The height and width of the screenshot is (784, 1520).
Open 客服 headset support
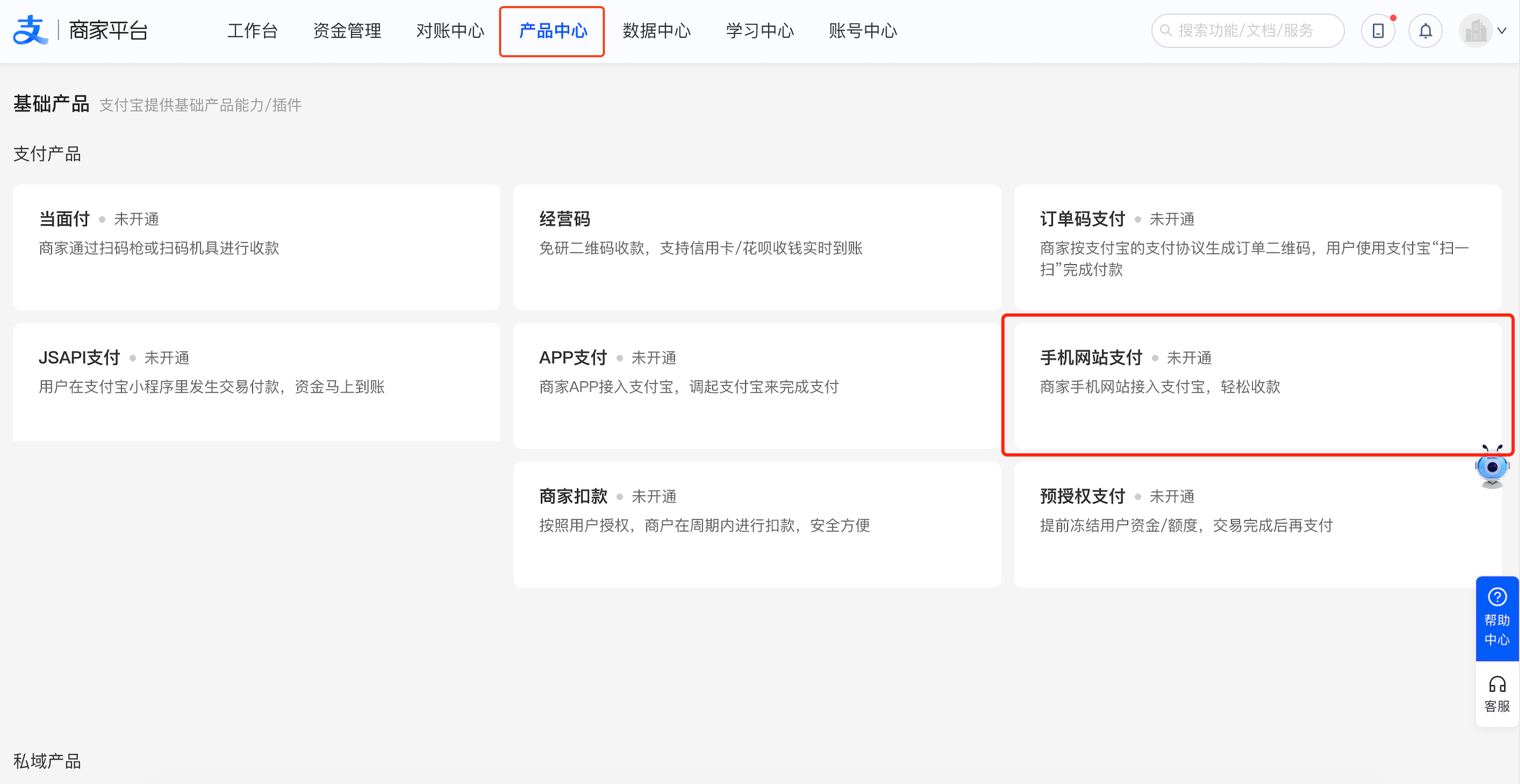(1497, 694)
